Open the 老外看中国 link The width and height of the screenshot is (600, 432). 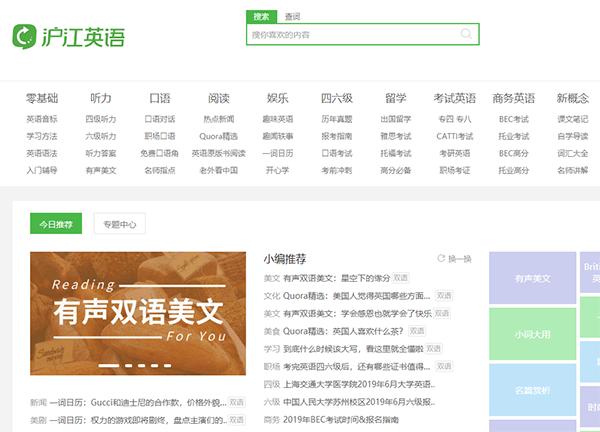218,170
